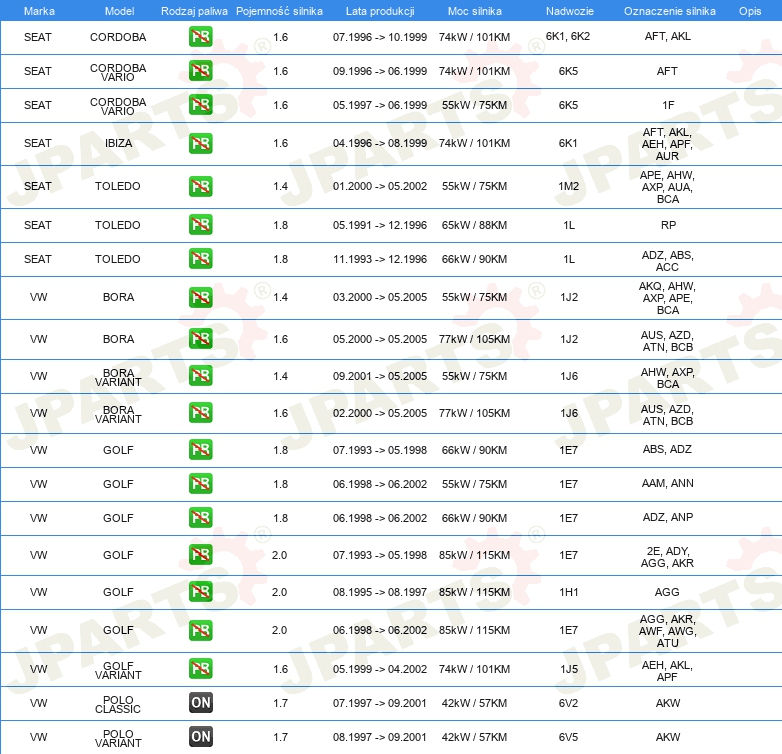The height and width of the screenshot is (754, 782).
Task: Click the petrol icon in GOLF VARIANT row
Action: [x=200, y=669]
